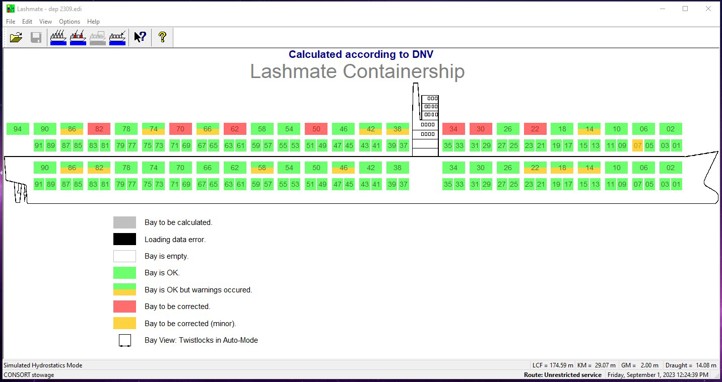This screenshot has width=722, height=382.
Task: Open a file with the folder icon
Action: [x=16, y=37]
